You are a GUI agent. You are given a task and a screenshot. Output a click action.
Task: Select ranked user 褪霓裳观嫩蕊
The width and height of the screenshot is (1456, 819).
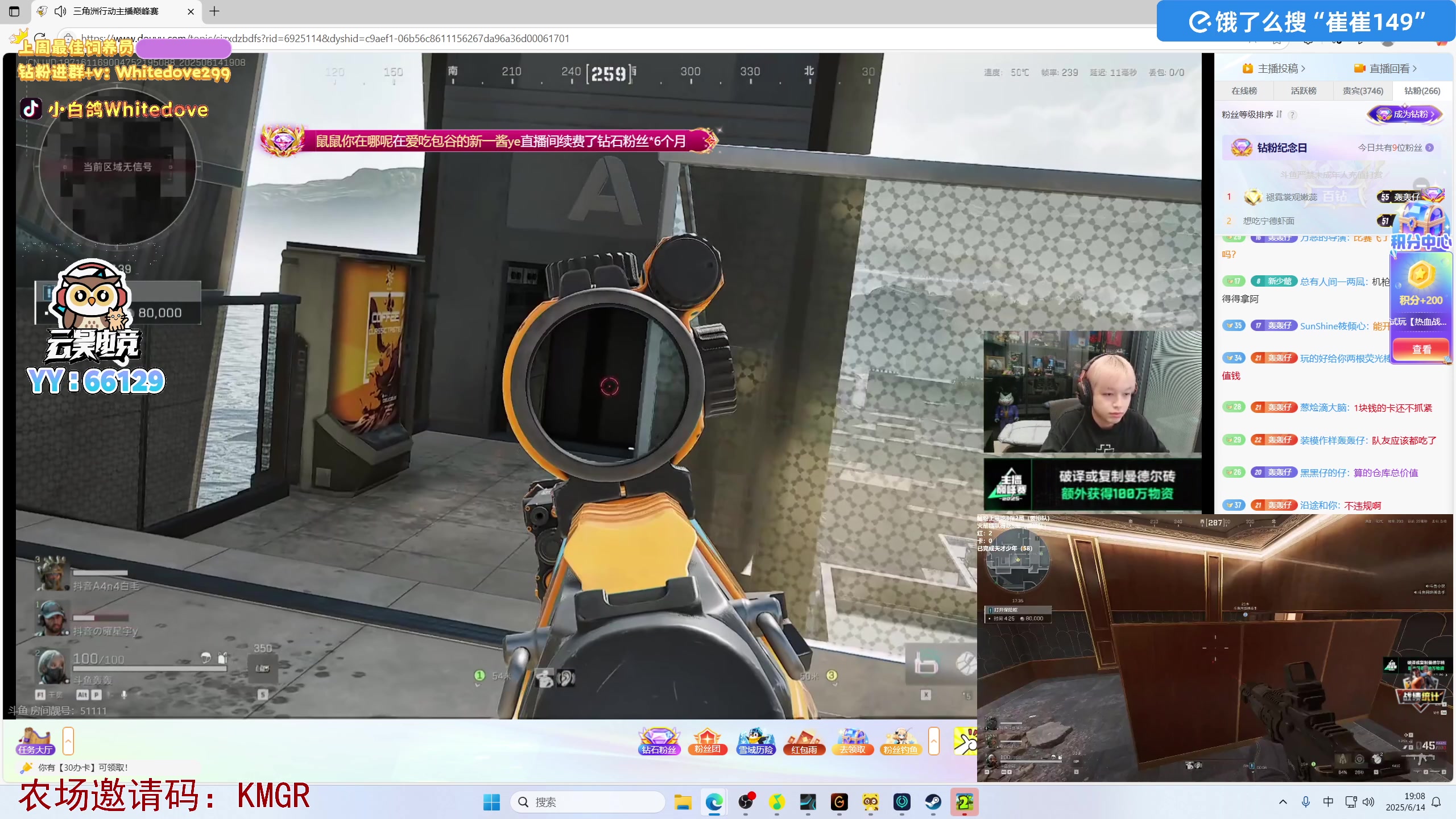point(1291,197)
